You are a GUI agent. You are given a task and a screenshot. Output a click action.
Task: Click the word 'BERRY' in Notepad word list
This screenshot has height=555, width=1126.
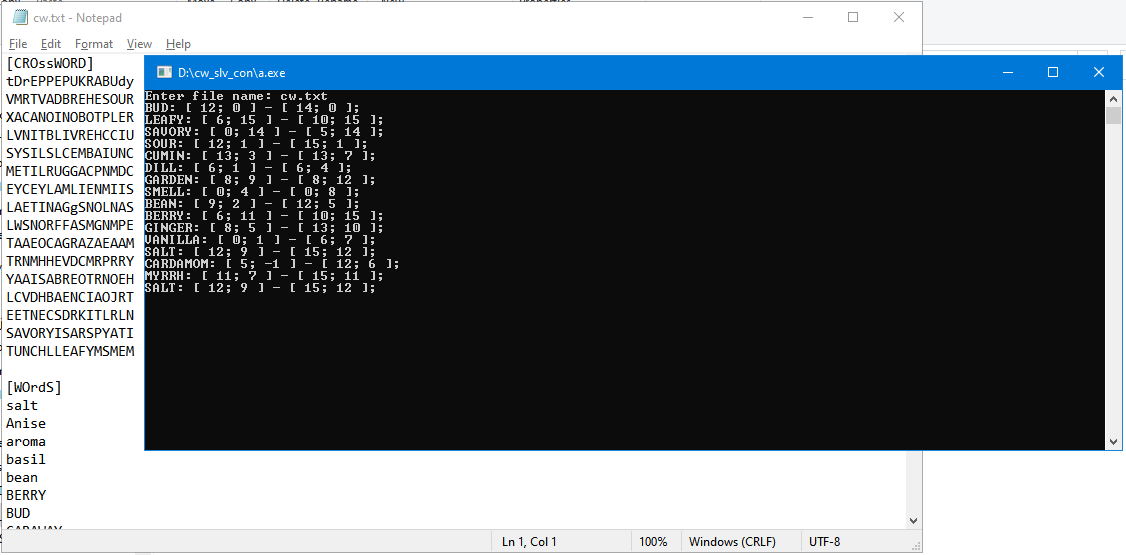click(26, 495)
